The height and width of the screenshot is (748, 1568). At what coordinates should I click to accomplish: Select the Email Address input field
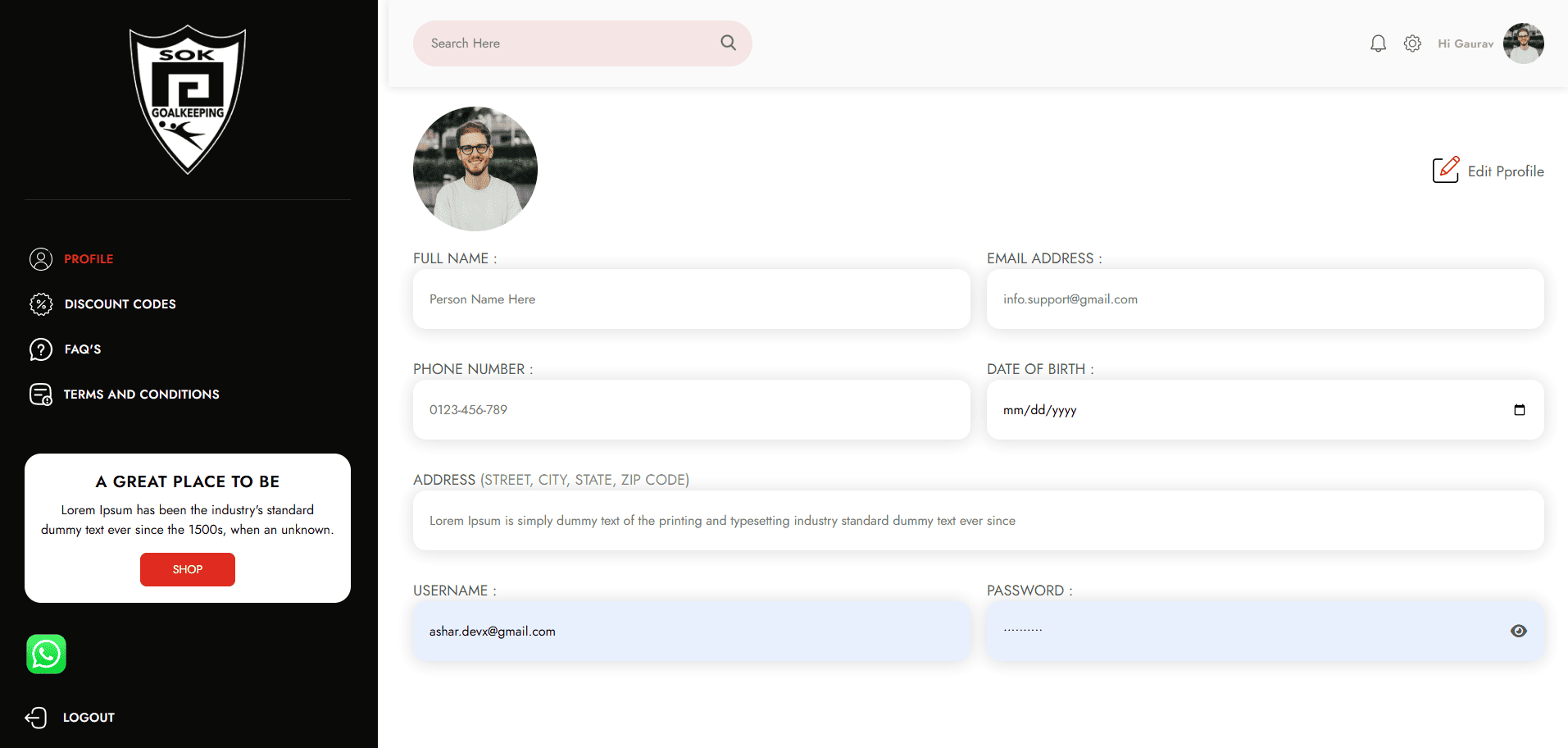(x=1265, y=299)
